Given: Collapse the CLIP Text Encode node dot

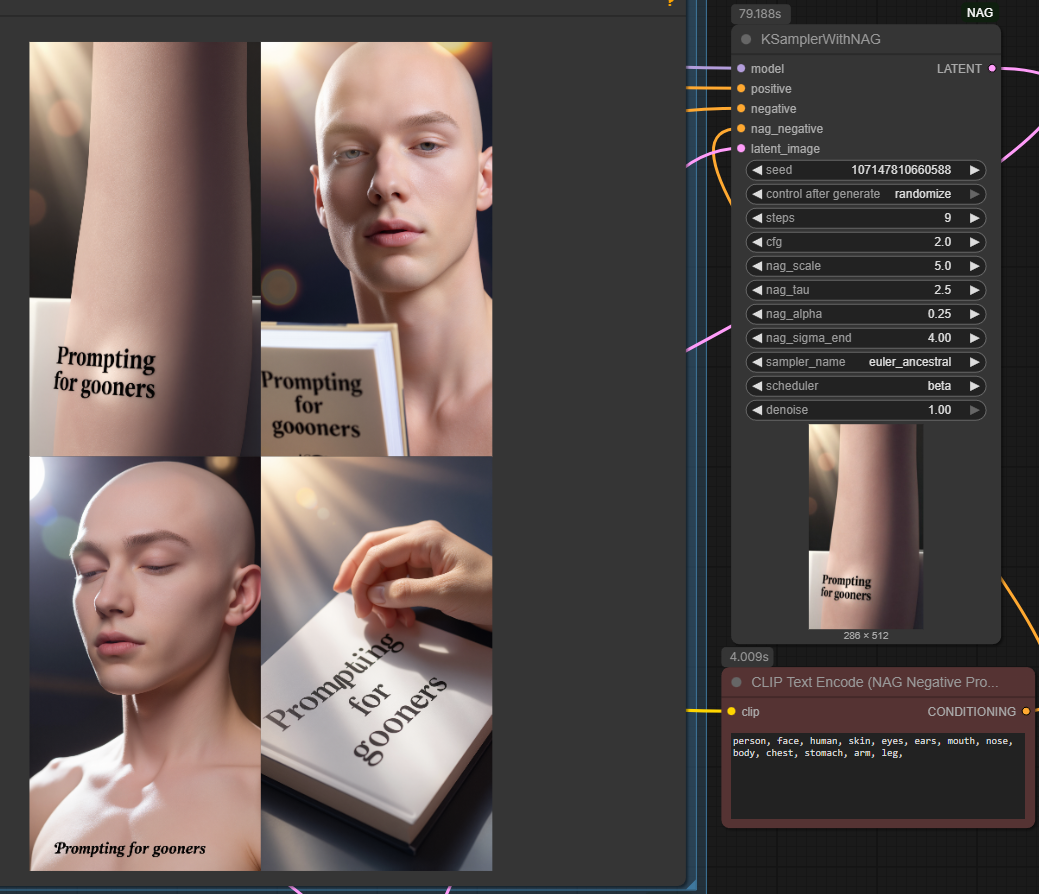Looking at the screenshot, I should [x=736, y=682].
